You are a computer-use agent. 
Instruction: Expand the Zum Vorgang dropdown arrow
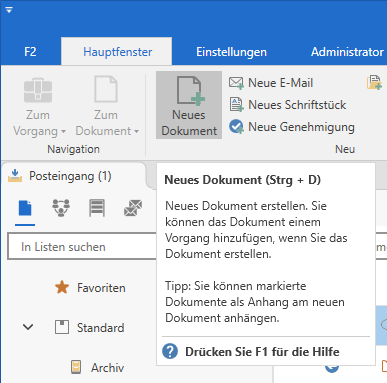click(x=63, y=132)
